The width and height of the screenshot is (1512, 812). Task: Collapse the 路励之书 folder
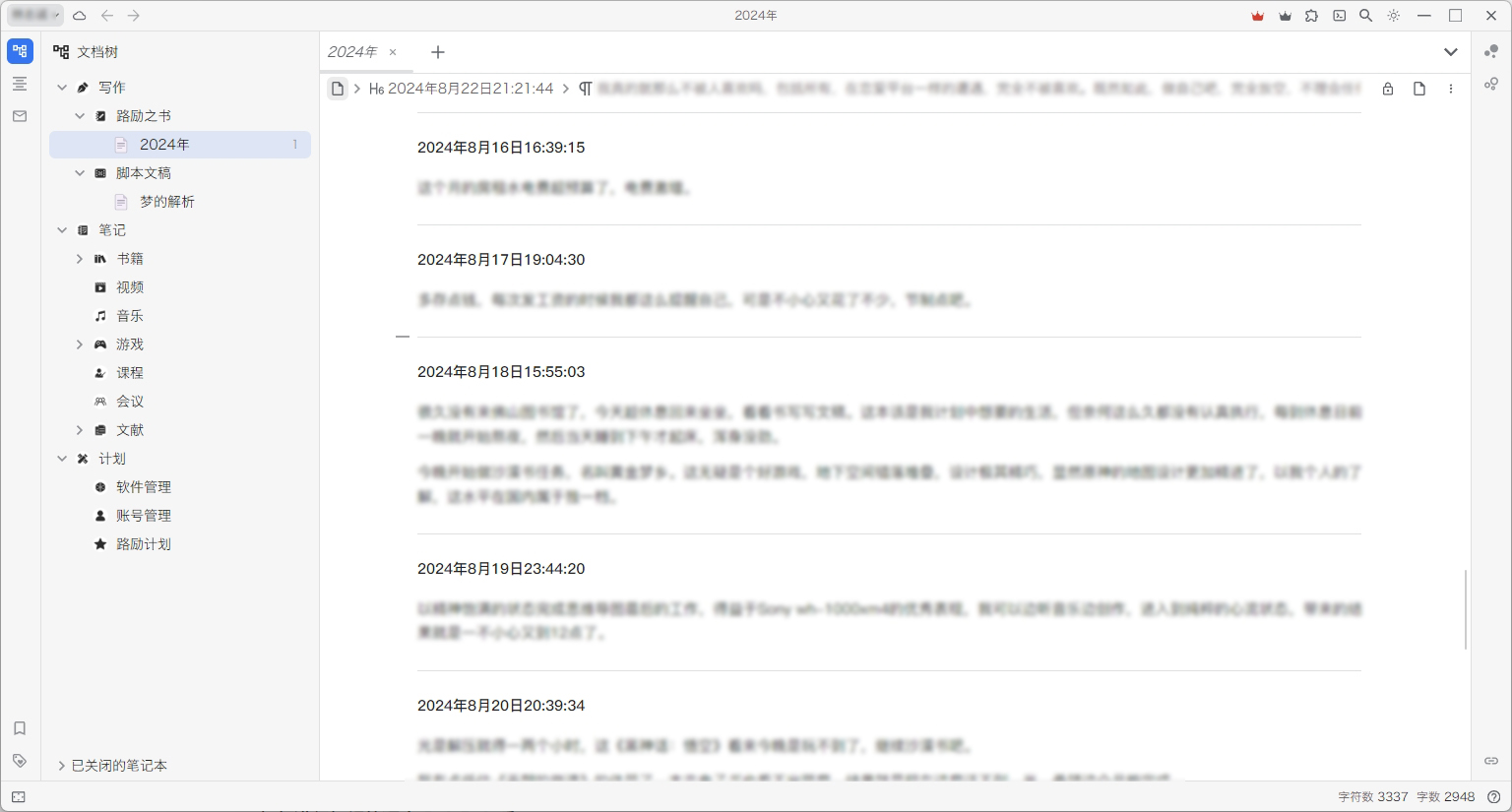80,116
